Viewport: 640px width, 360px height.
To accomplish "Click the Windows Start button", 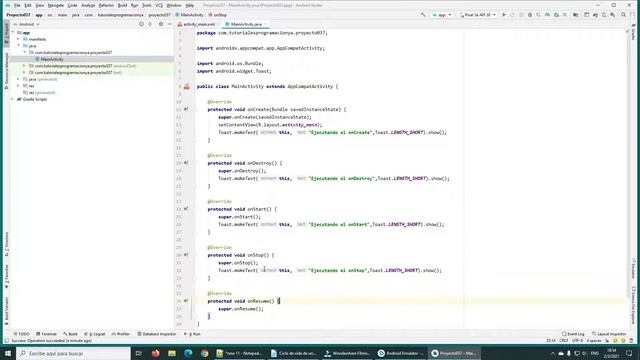I will [8, 353].
